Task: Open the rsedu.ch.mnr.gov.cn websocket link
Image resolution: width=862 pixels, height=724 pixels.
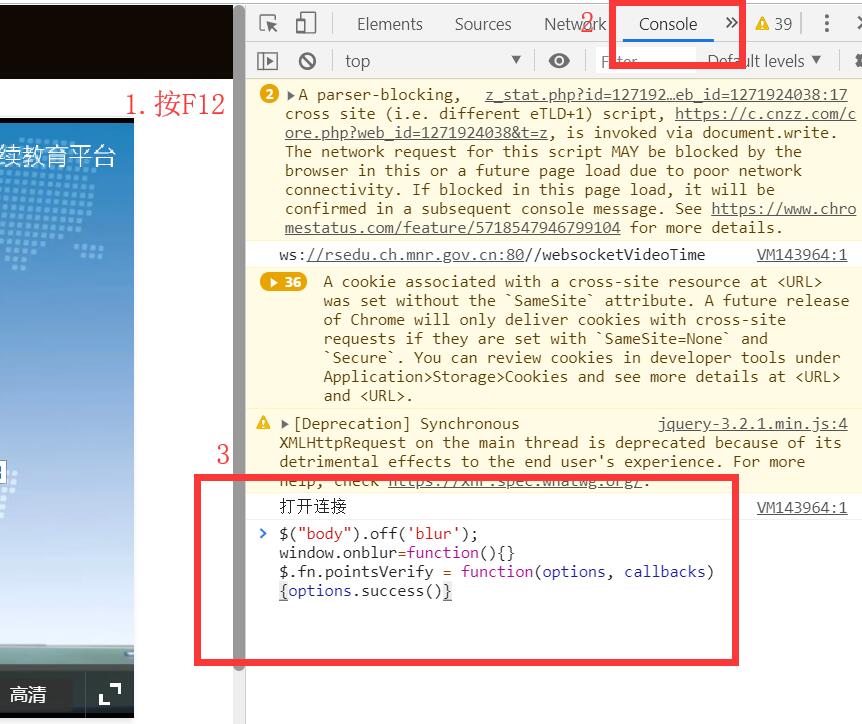Action: pyautogui.click(x=416, y=255)
